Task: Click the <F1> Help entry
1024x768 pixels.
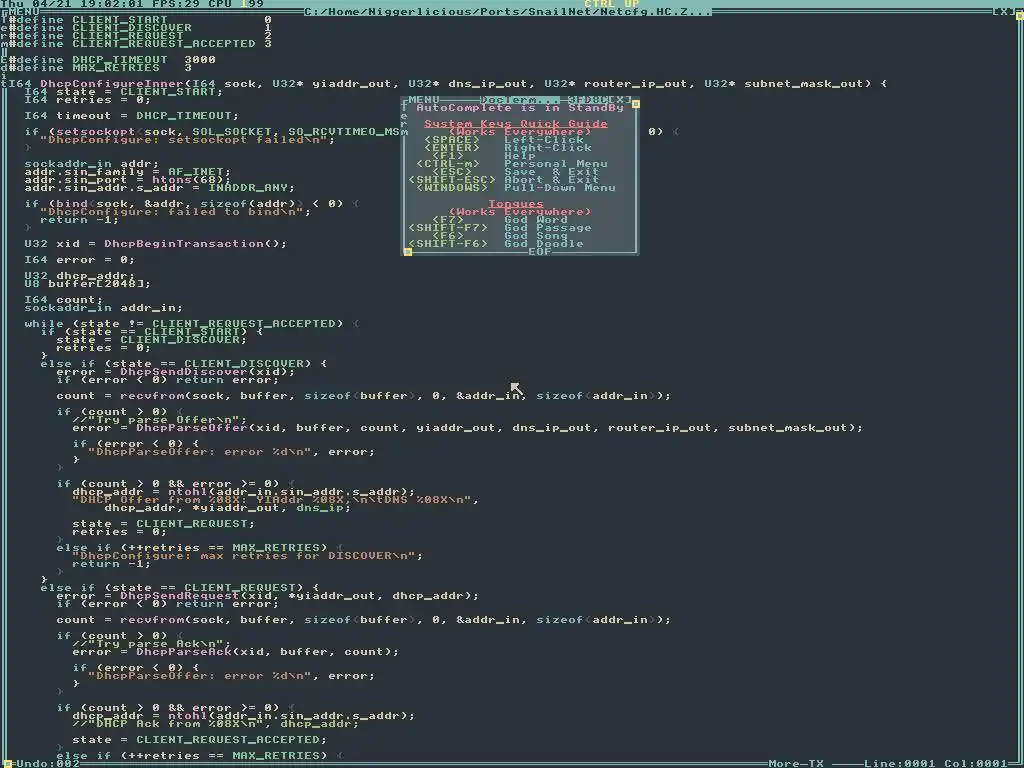Action: click(484, 155)
